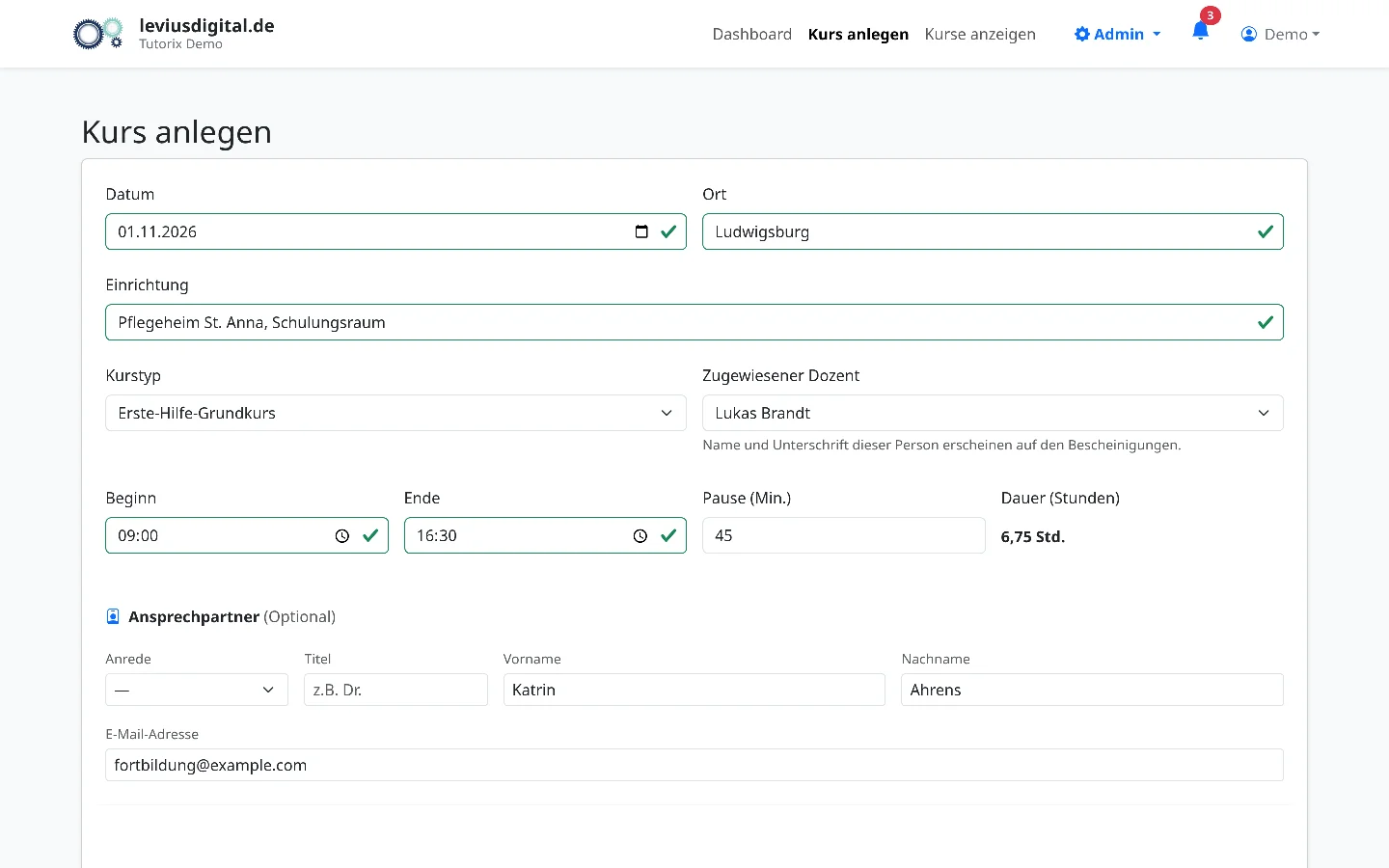Click the Admin gear icon
This screenshot has width=1389, height=868.
[1082, 34]
